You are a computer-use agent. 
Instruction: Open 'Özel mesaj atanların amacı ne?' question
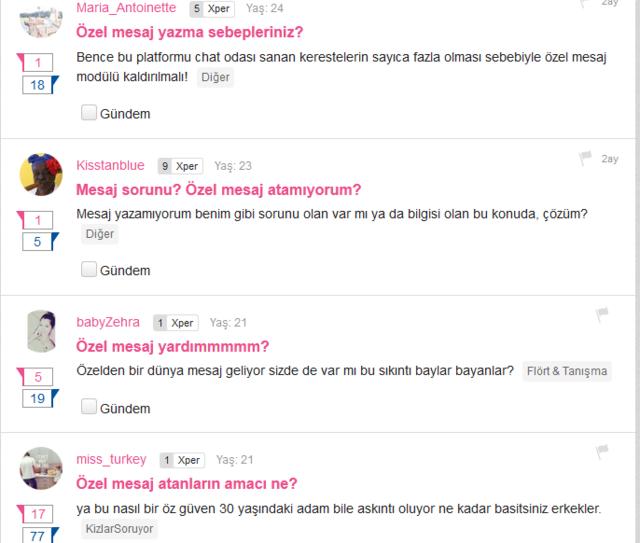[x=187, y=484]
